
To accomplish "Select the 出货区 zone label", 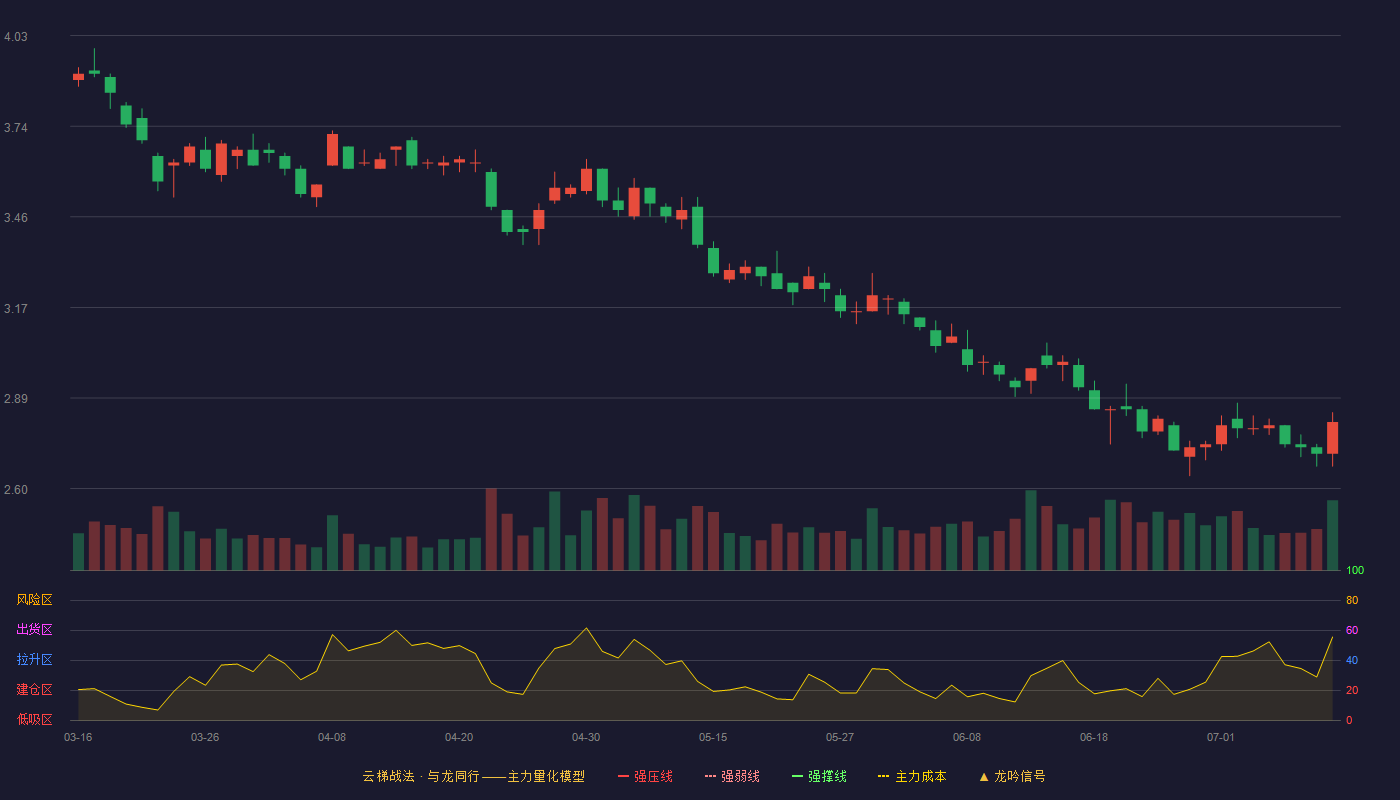I will click(x=34, y=630).
